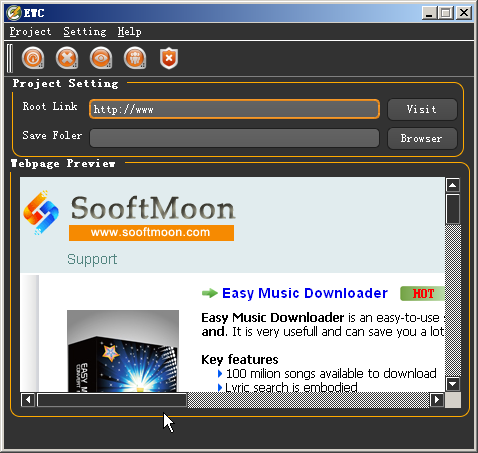Click the people group toolbar icon
Viewport: 478px width, 453px height.
pyautogui.click(x=135, y=58)
